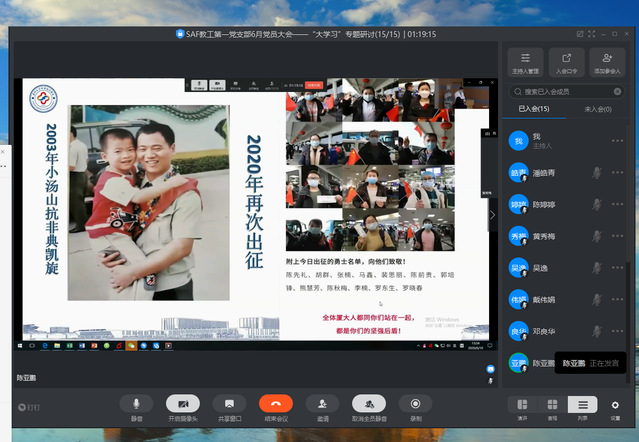This screenshot has width=639, height=442.
Task: Pop out the meeting window from title bar
Action: (580, 34)
